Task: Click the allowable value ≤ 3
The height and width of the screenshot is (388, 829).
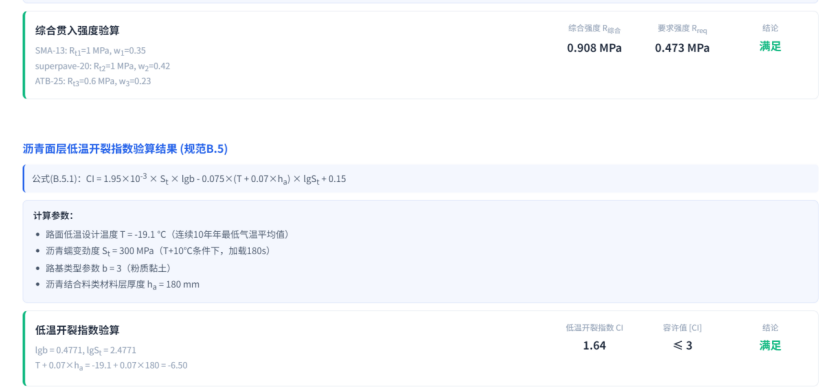Action: [x=682, y=346]
